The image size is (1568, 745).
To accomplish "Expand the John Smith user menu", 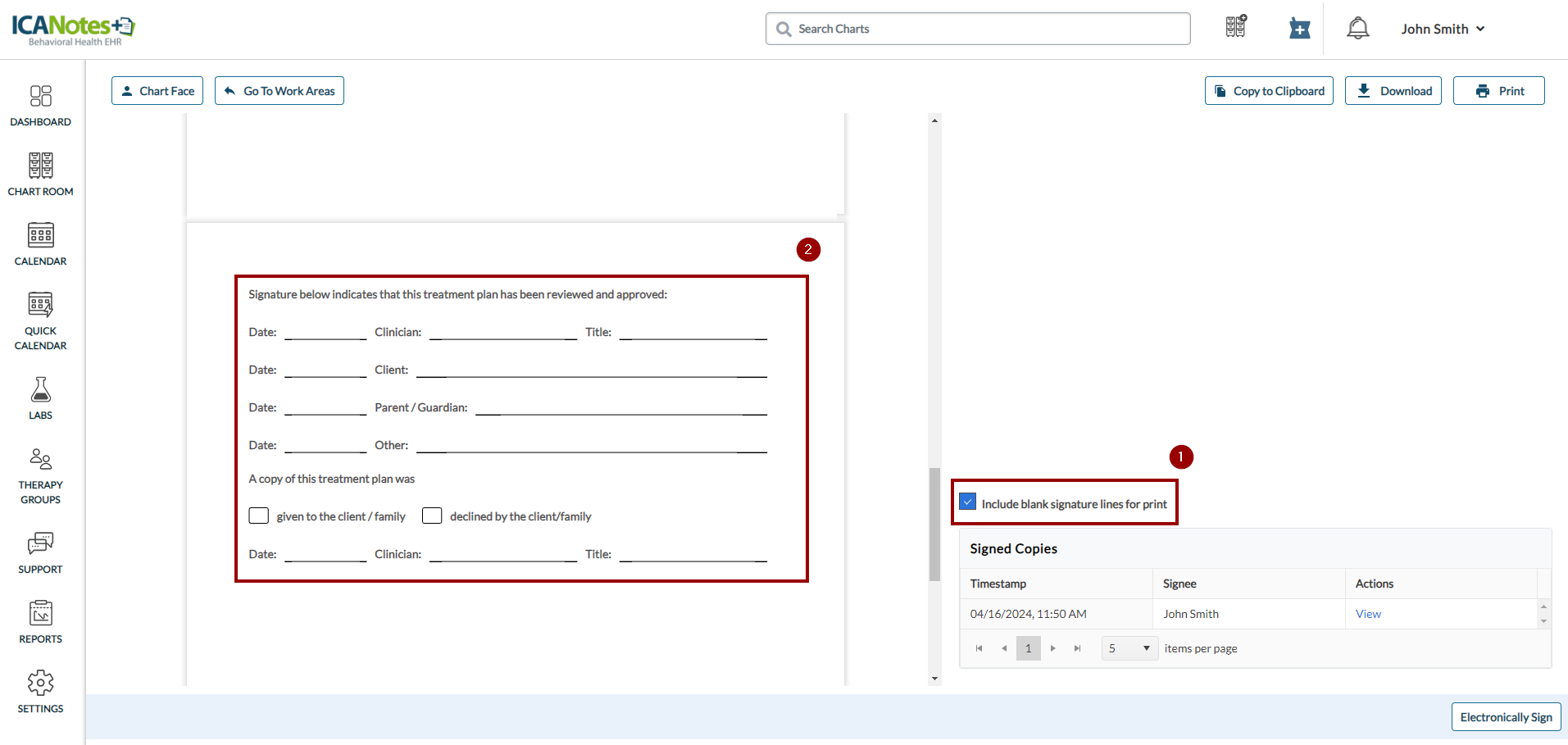I will (x=1443, y=29).
